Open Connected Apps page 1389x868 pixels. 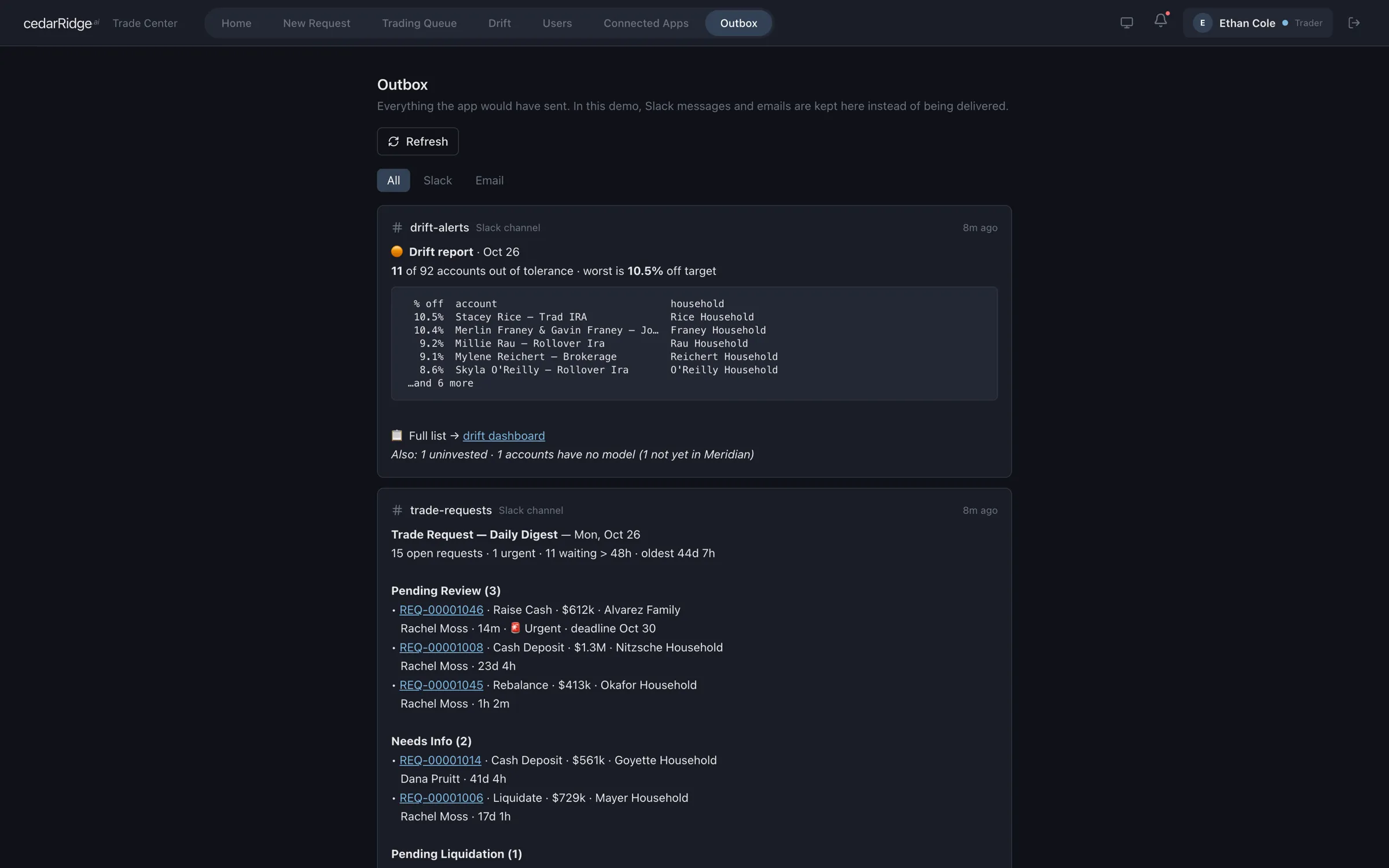coord(646,23)
